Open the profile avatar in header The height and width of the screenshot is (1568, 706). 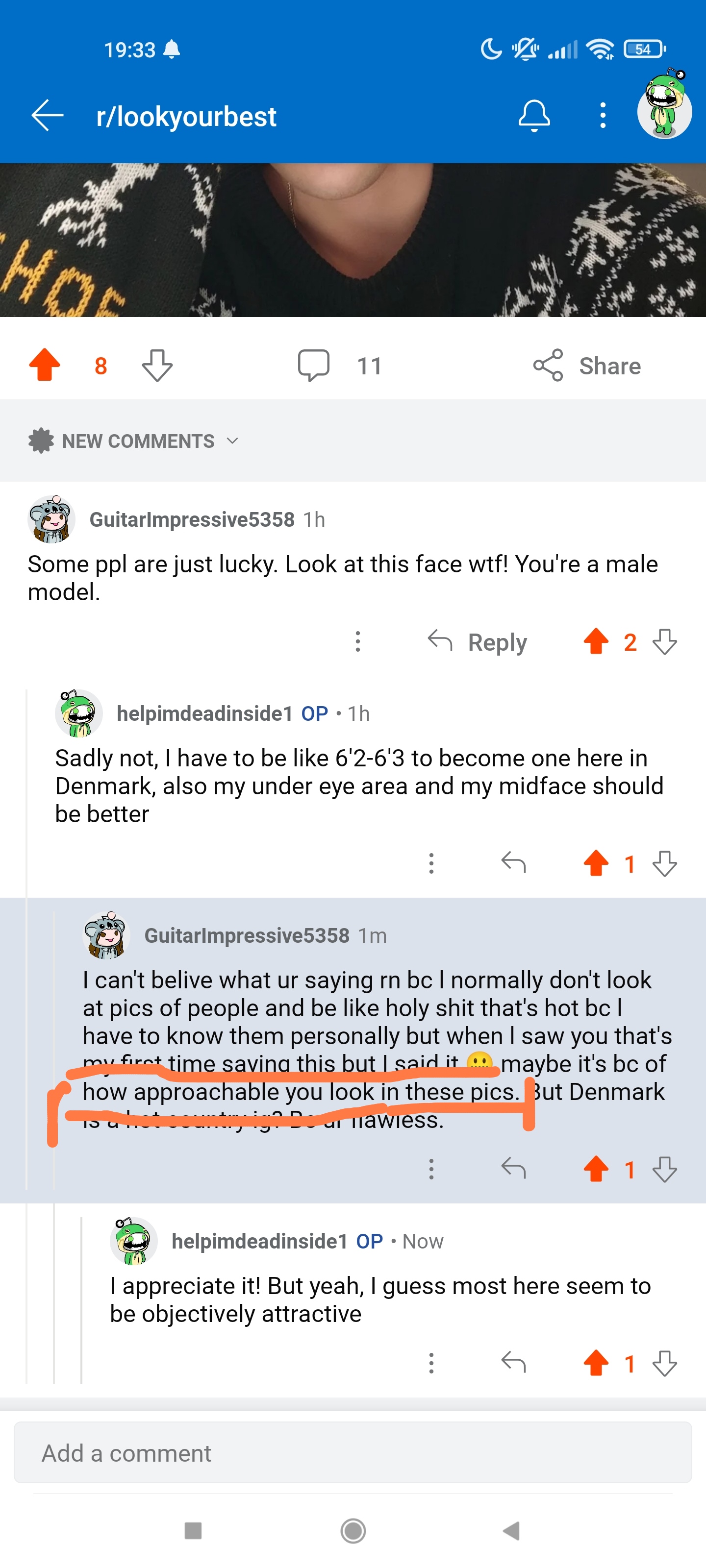pos(664,107)
